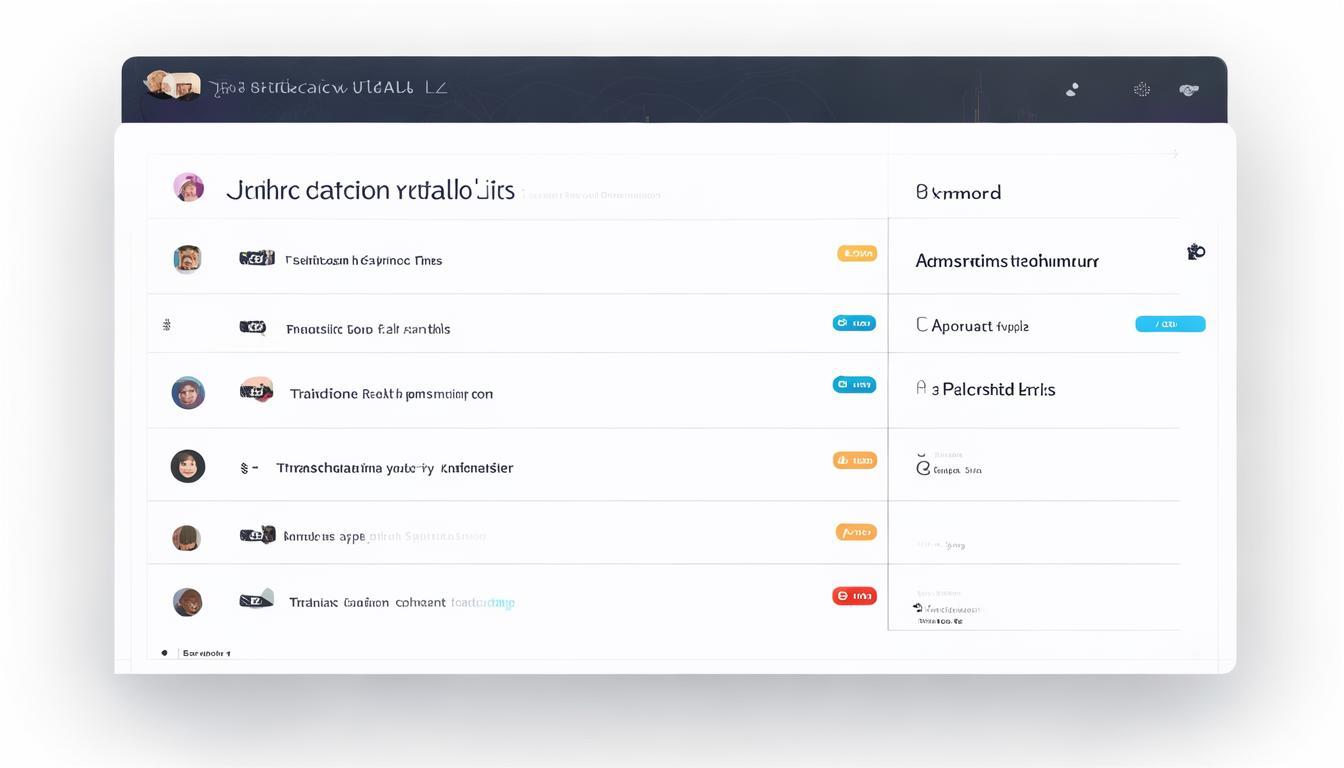1344x768 pixels.
Task: Expand the last entry at the right panel's bottom
Action: pos(917,607)
